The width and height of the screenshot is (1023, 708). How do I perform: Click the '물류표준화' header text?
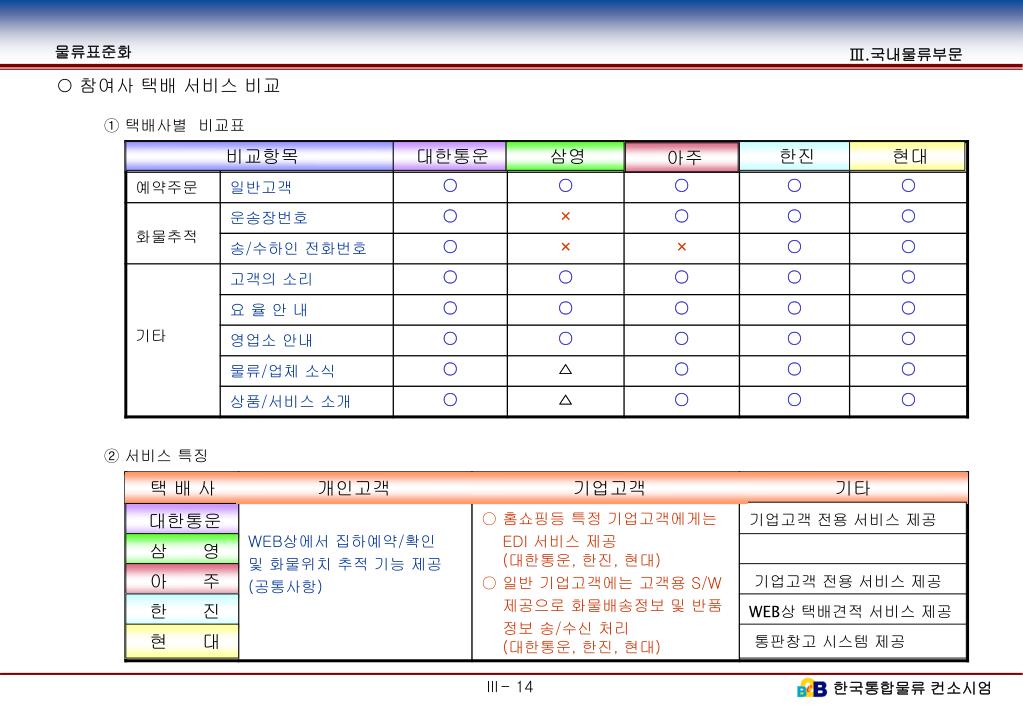point(93,52)
